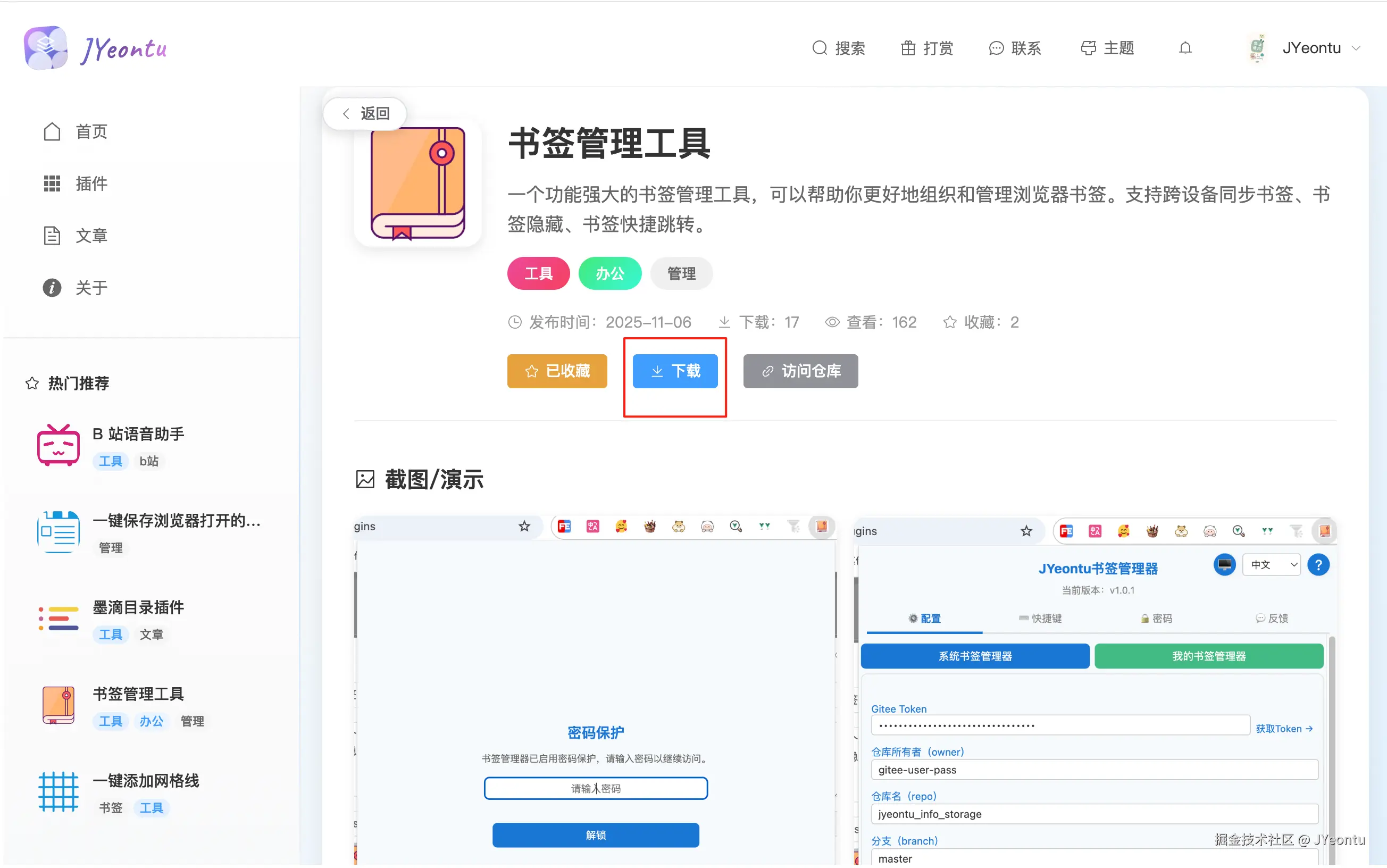This screenshot has width=1387, height=868.
Task: Open the search (搜索) icon
Action: click(820, 48)
